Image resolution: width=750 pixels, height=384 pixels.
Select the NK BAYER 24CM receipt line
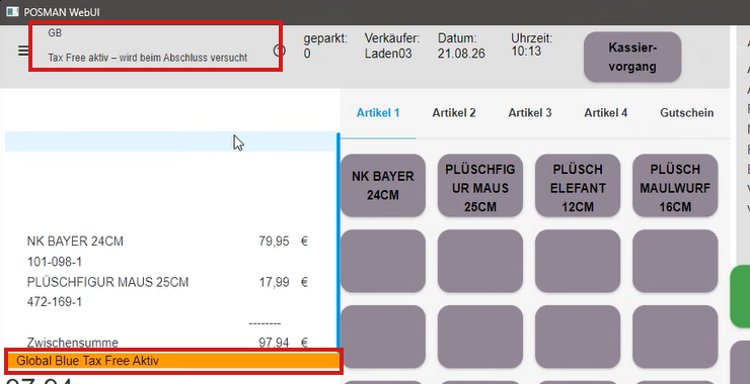point(167,241)
